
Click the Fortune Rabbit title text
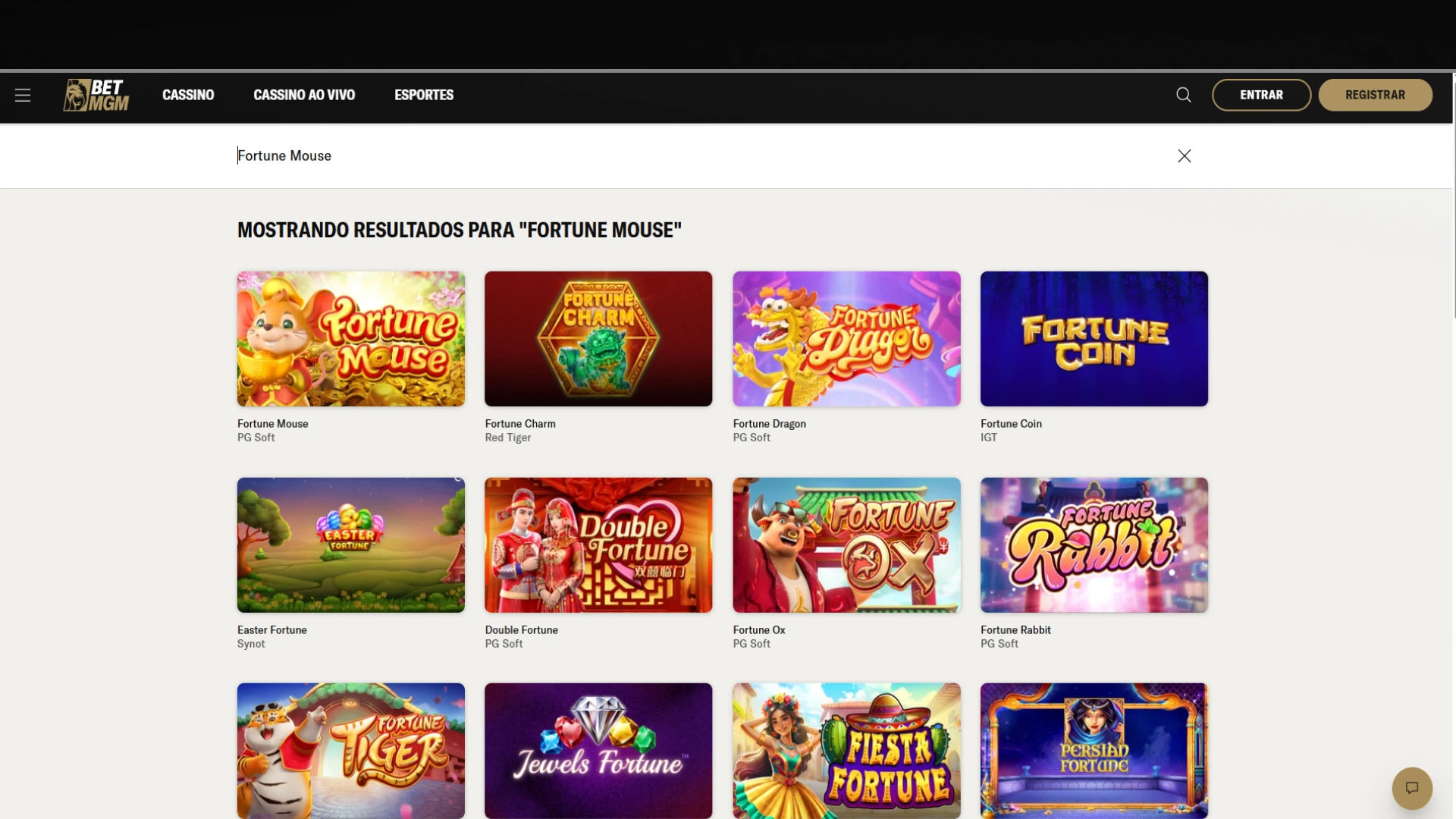tap(1015, 630)
